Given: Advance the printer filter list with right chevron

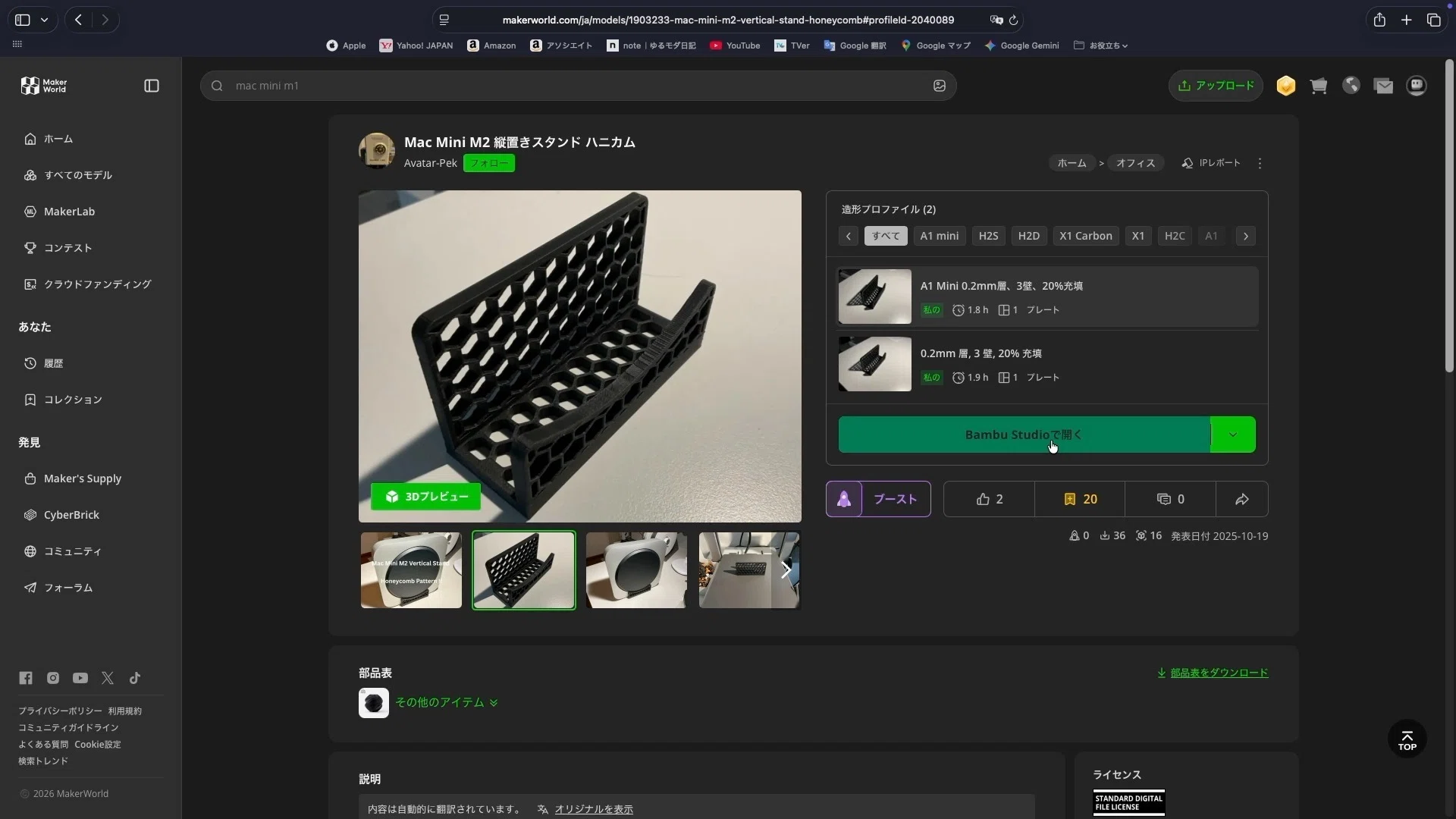Looking at the screenshot, I should tap(1246, 236).
